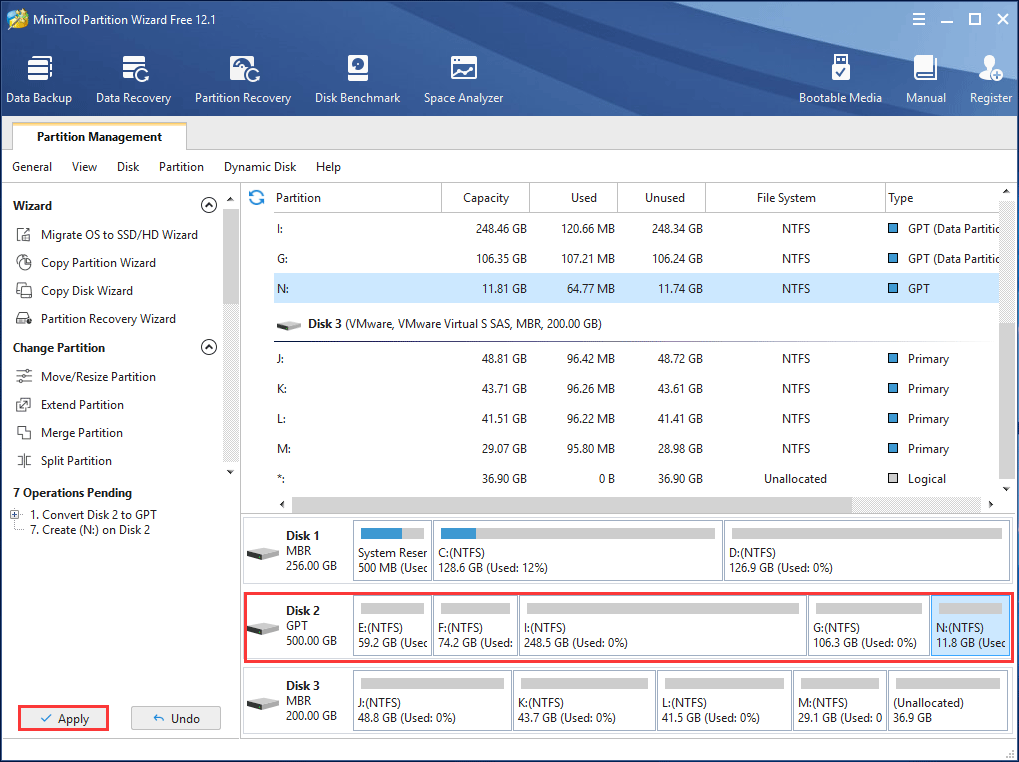Apply the pending operations
The height and width of the screenshot is (762, 1019).
pyautogui.click(x=64, y=718)
